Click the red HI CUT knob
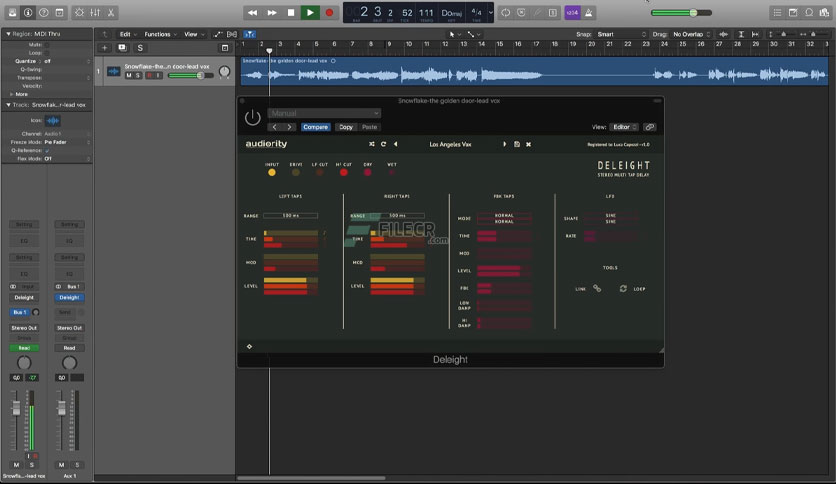Screen dimensions: 836x484 click(x=343, y=172)
